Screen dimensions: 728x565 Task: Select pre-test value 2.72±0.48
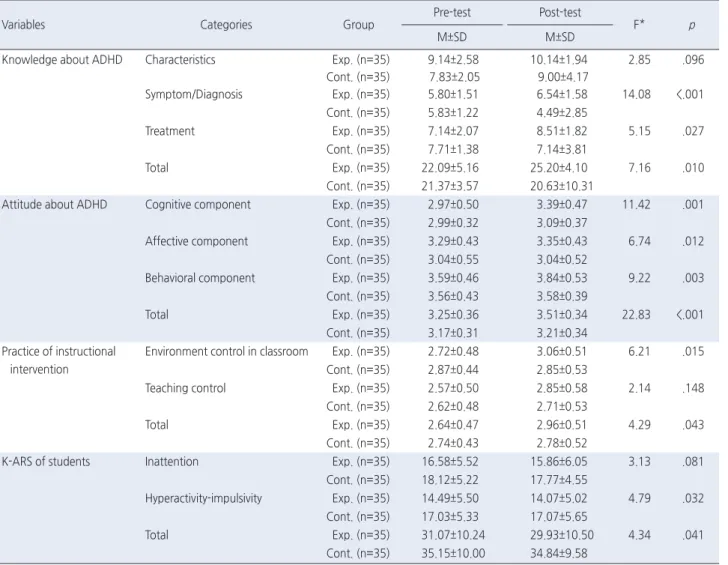[453, 351]
